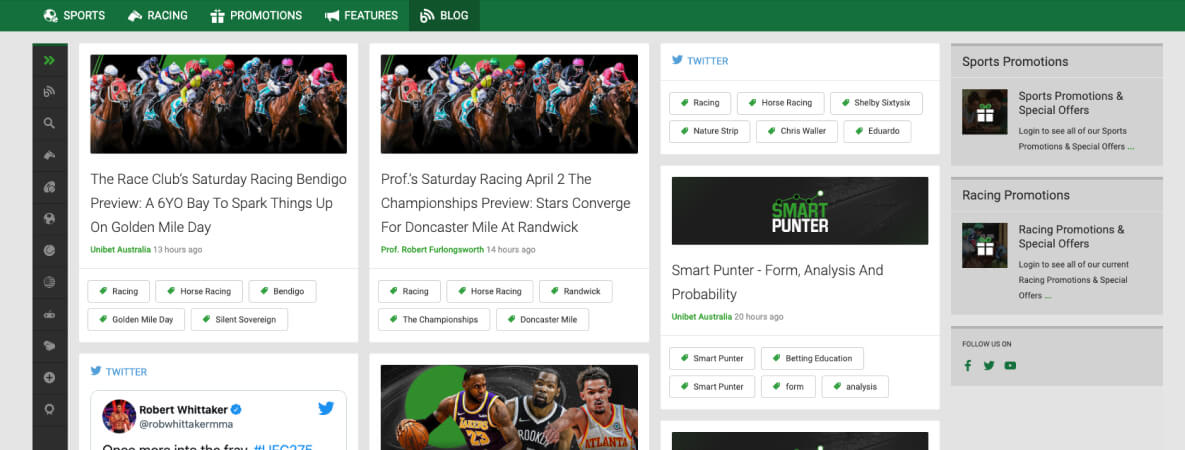Click the search magnifier icon in sidebar
Viewport: 1185px width, 450px height.
pyautogui.click(x=50, y=123)
